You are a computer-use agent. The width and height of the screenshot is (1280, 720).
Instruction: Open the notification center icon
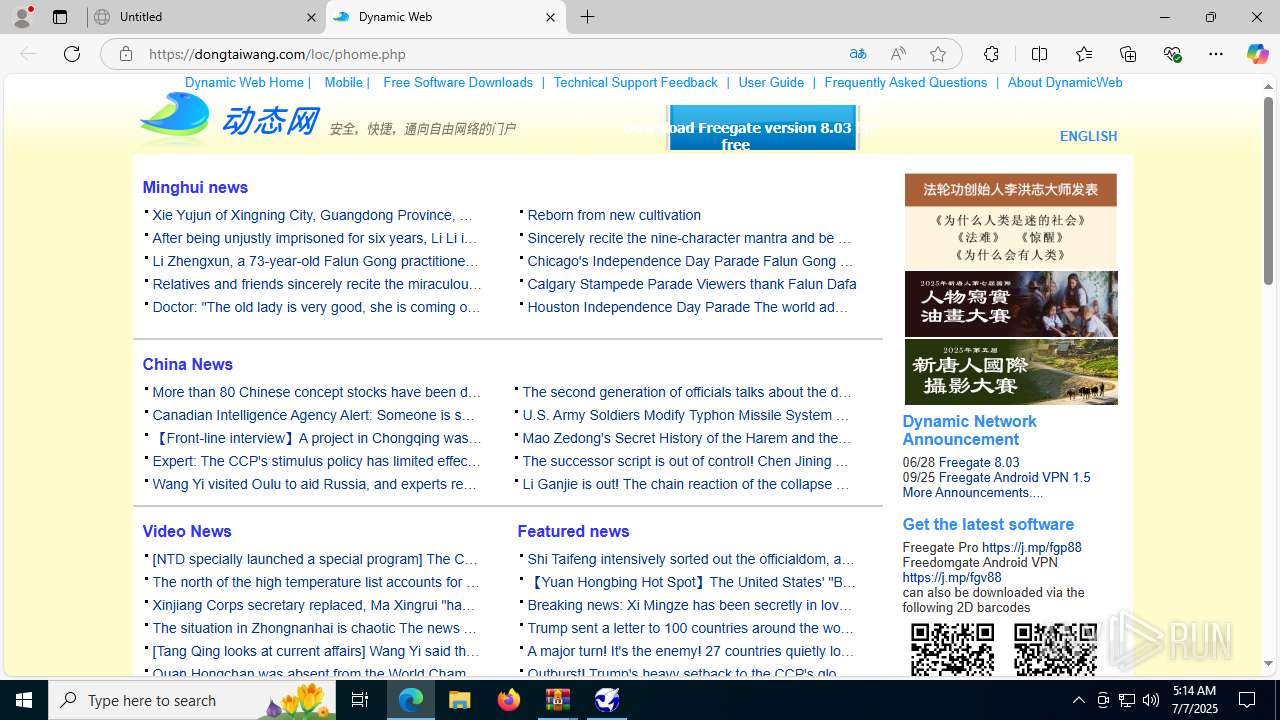(x=1248, y=700)
